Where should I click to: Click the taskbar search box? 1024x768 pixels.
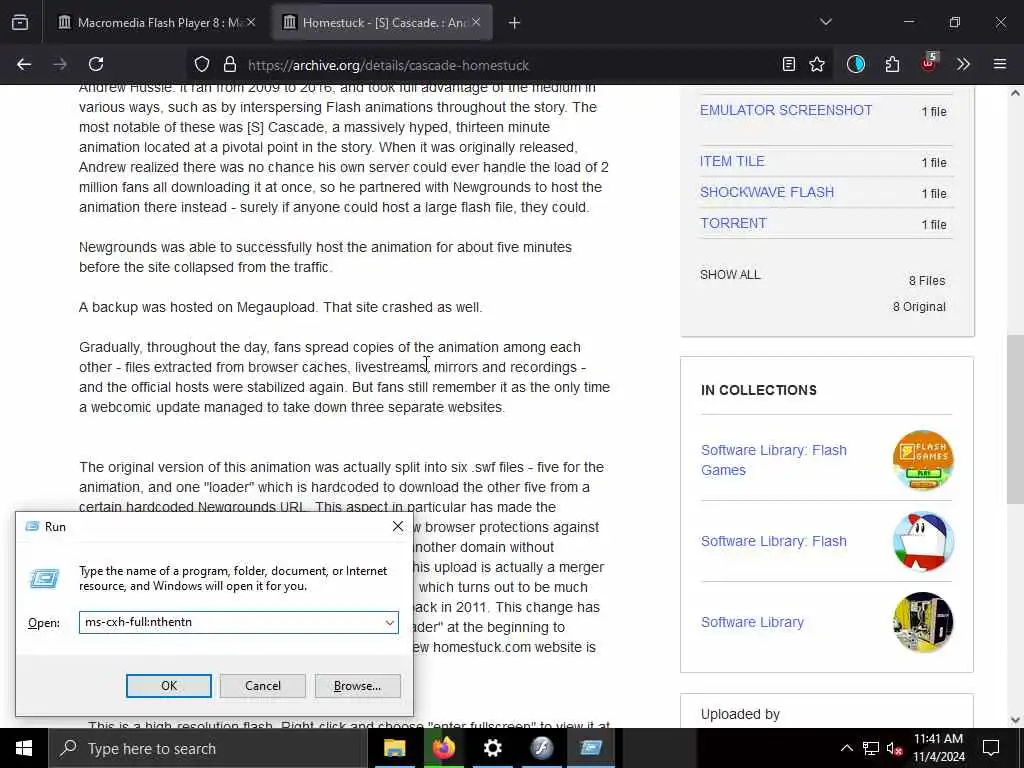point(208,748)
